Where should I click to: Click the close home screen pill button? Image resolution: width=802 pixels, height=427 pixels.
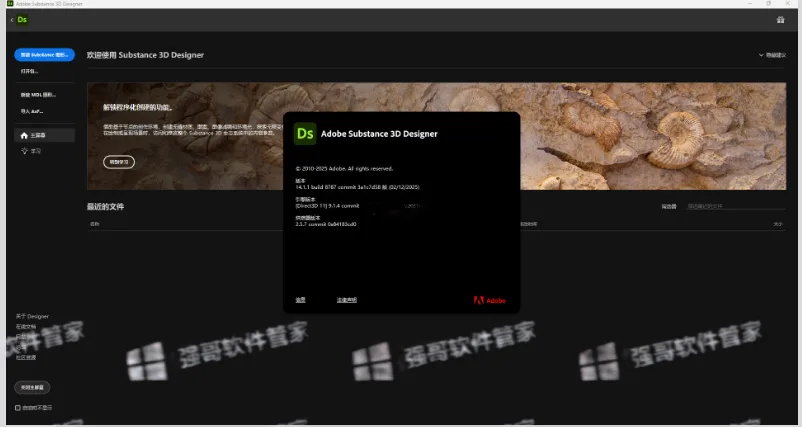coord(32,388)
